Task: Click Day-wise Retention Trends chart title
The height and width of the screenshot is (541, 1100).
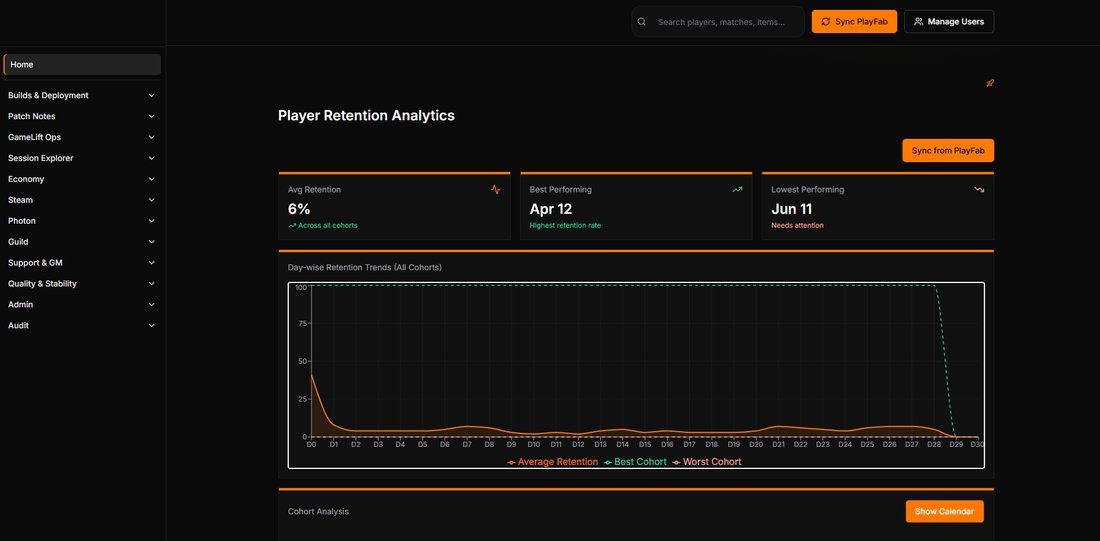Action: (x=364, y=267)
